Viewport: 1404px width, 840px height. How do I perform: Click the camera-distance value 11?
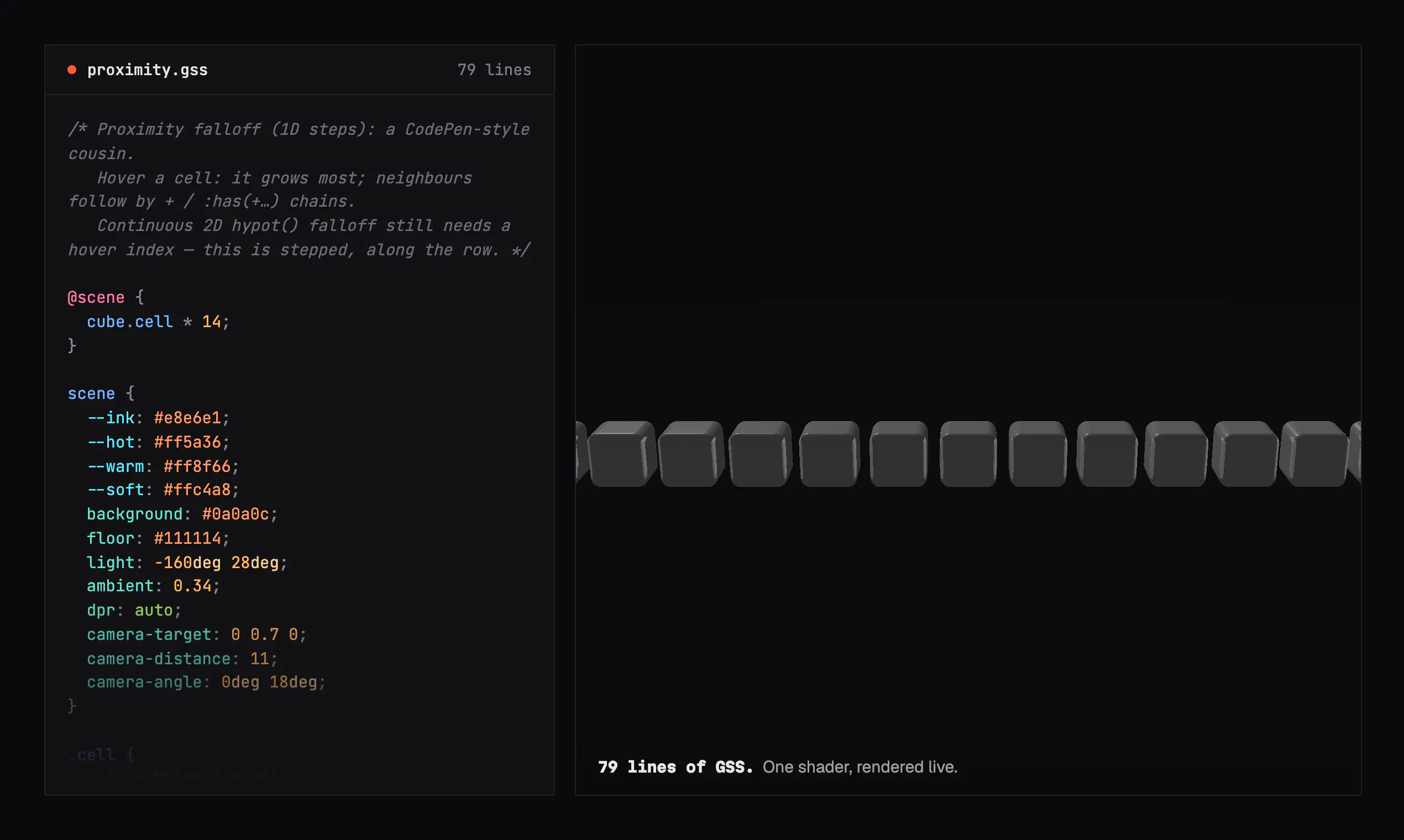pos(259,659)
